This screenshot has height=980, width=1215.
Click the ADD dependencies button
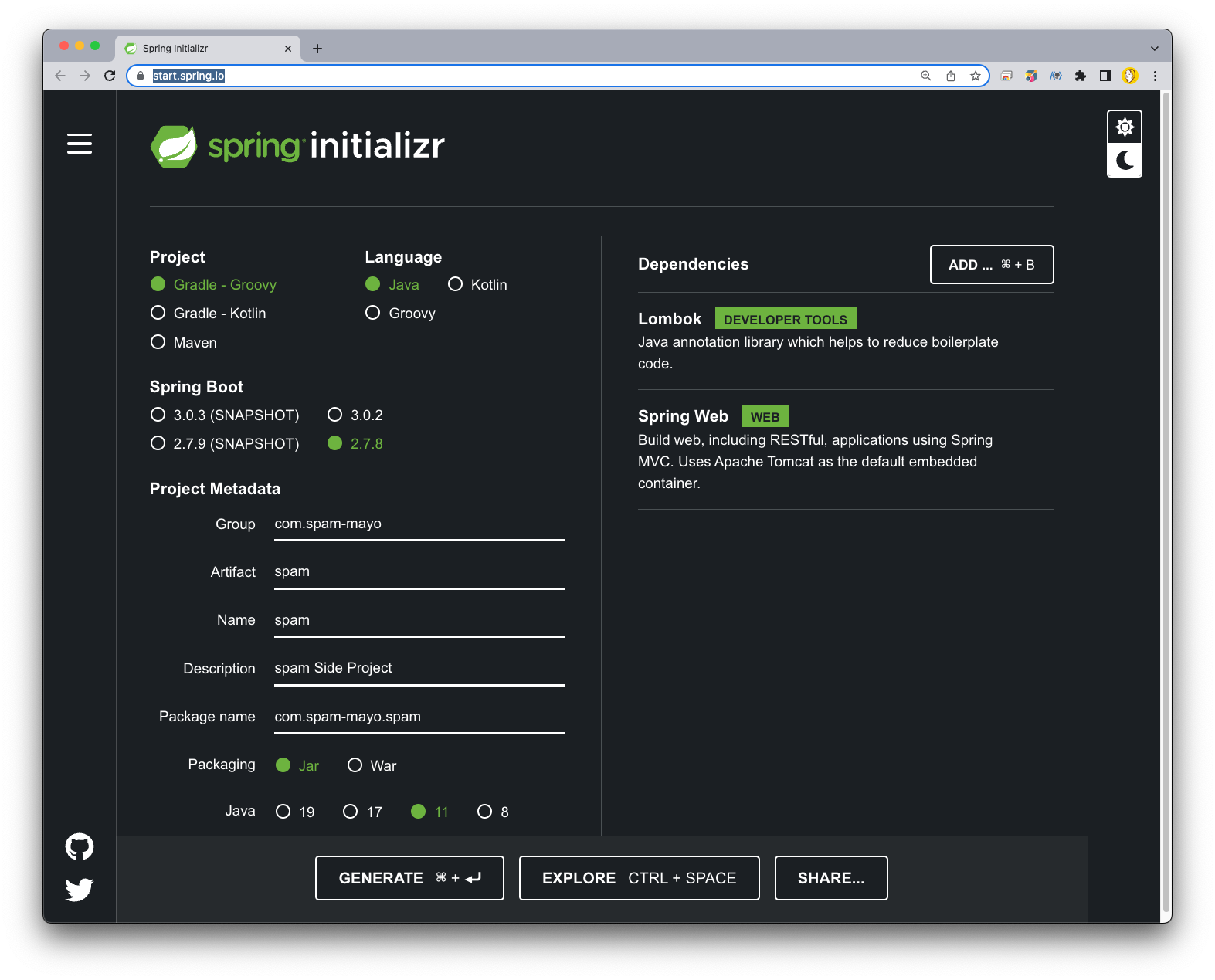[x=992, y=265]
